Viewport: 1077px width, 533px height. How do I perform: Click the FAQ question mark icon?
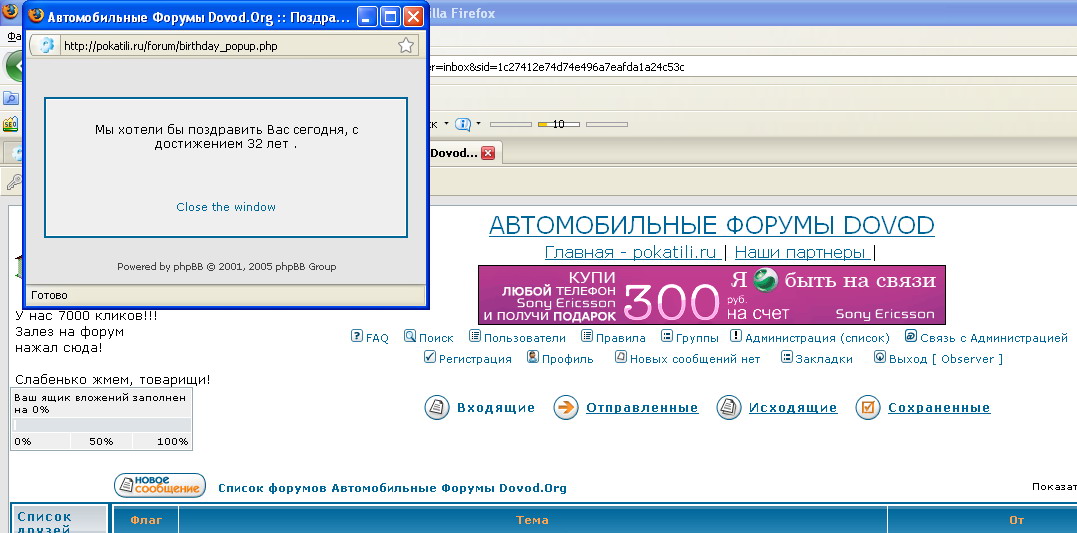tap(357, 337)
